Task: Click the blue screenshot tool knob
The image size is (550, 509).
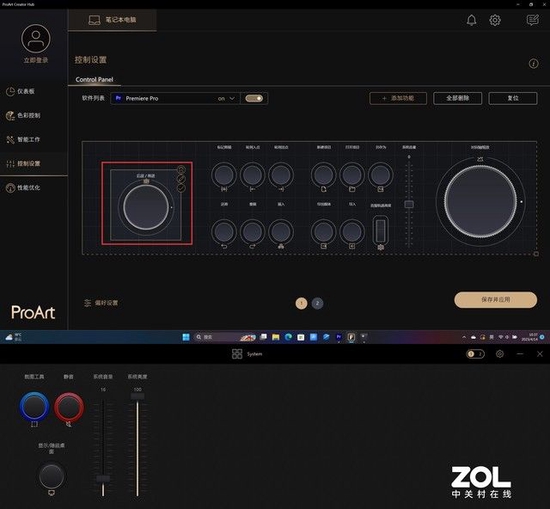Action: coord(34,407)
